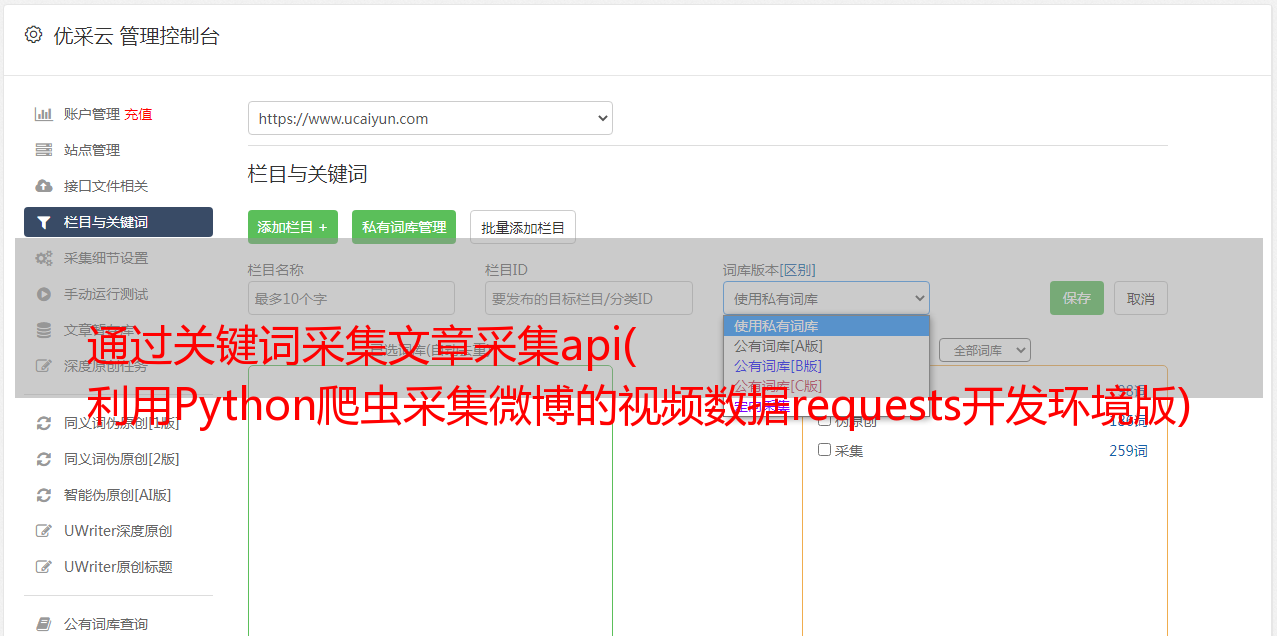1277x636 pixels.
Task: Open 私有词库管理
Action: [x=404, y=227]
